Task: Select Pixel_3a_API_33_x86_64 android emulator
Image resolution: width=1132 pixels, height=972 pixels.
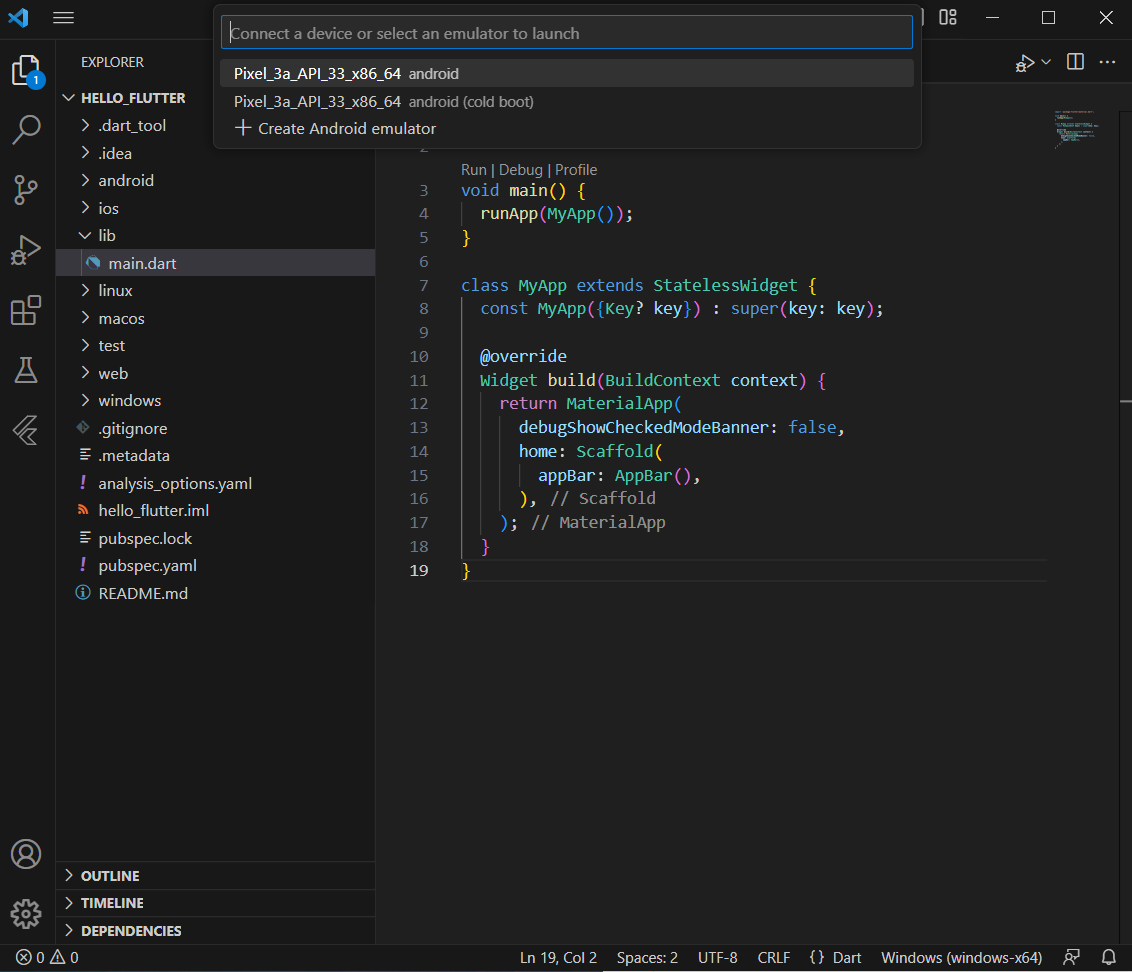Action: tap(567, 74)
